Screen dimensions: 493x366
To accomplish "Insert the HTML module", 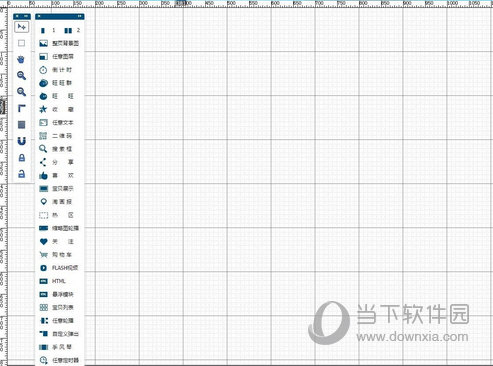I will [52, 281].
